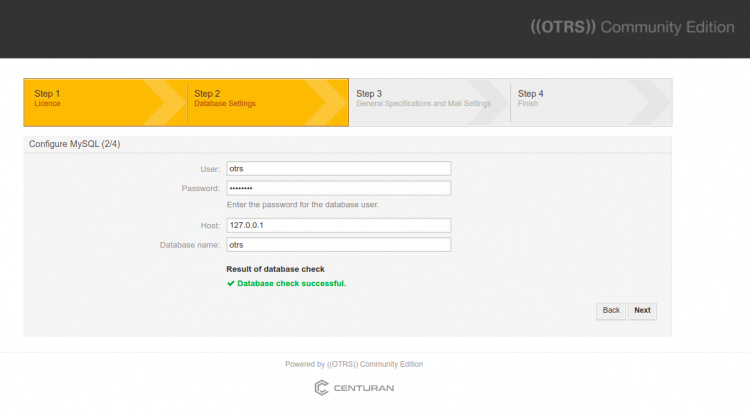Click the Database check successful message

tap(291, 283)
